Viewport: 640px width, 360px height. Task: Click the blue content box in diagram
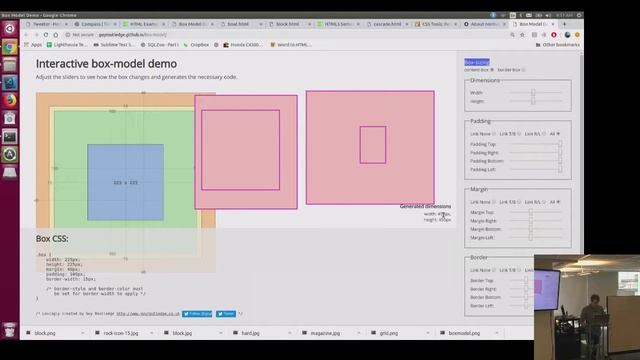[x=126, y=182]
